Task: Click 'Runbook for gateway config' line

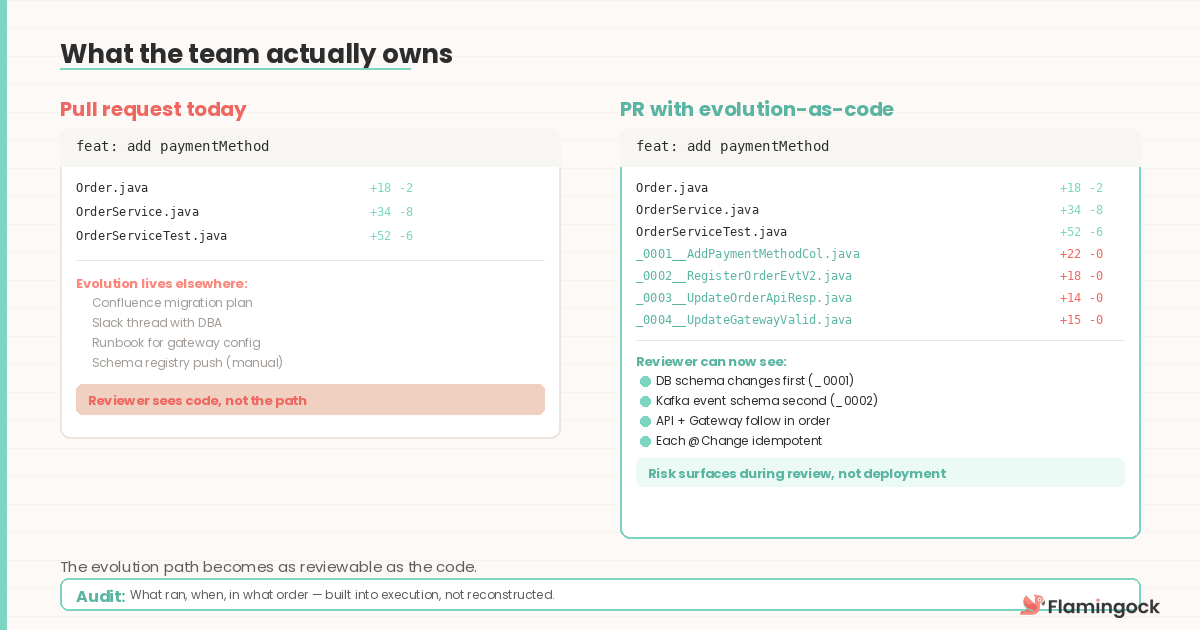Action: tap(176, 343)
